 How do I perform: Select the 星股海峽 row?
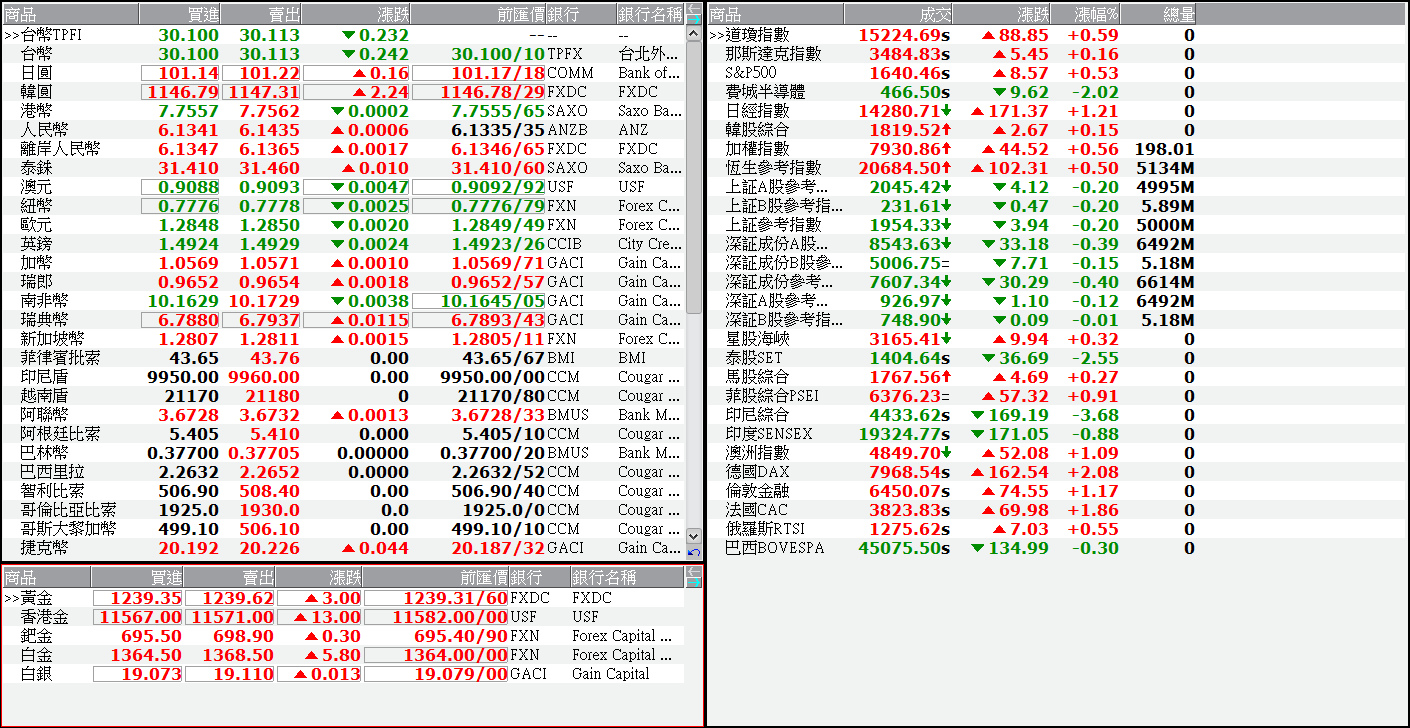tap(952, 339)
